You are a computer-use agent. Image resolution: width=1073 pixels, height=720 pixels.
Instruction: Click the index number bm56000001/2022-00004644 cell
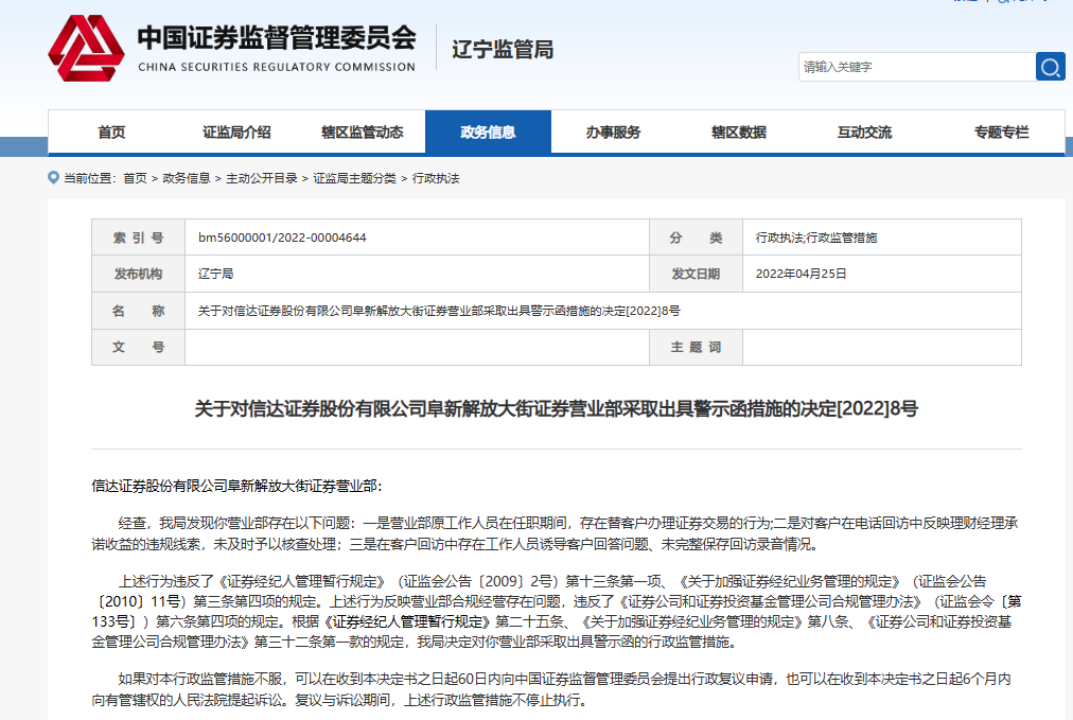click(x=282, y=238)
